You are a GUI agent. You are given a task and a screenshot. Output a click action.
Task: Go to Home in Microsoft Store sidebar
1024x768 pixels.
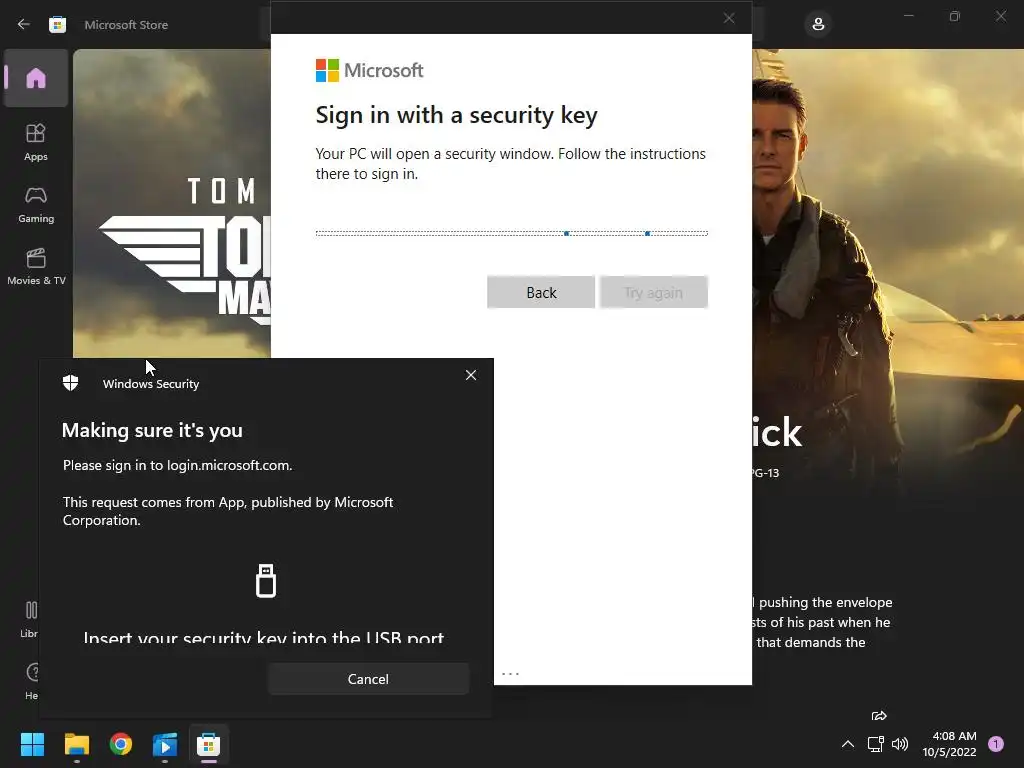36,78
